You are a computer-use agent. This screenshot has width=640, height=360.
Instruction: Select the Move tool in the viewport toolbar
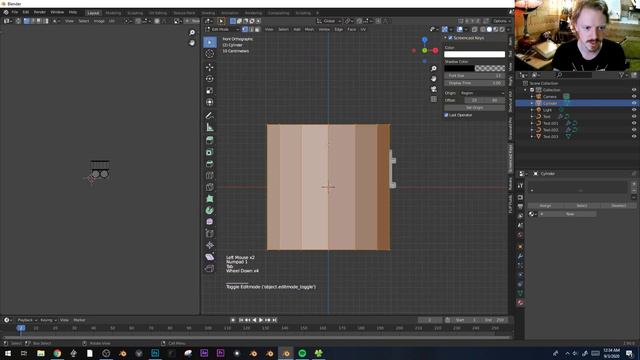click(209, 67)
